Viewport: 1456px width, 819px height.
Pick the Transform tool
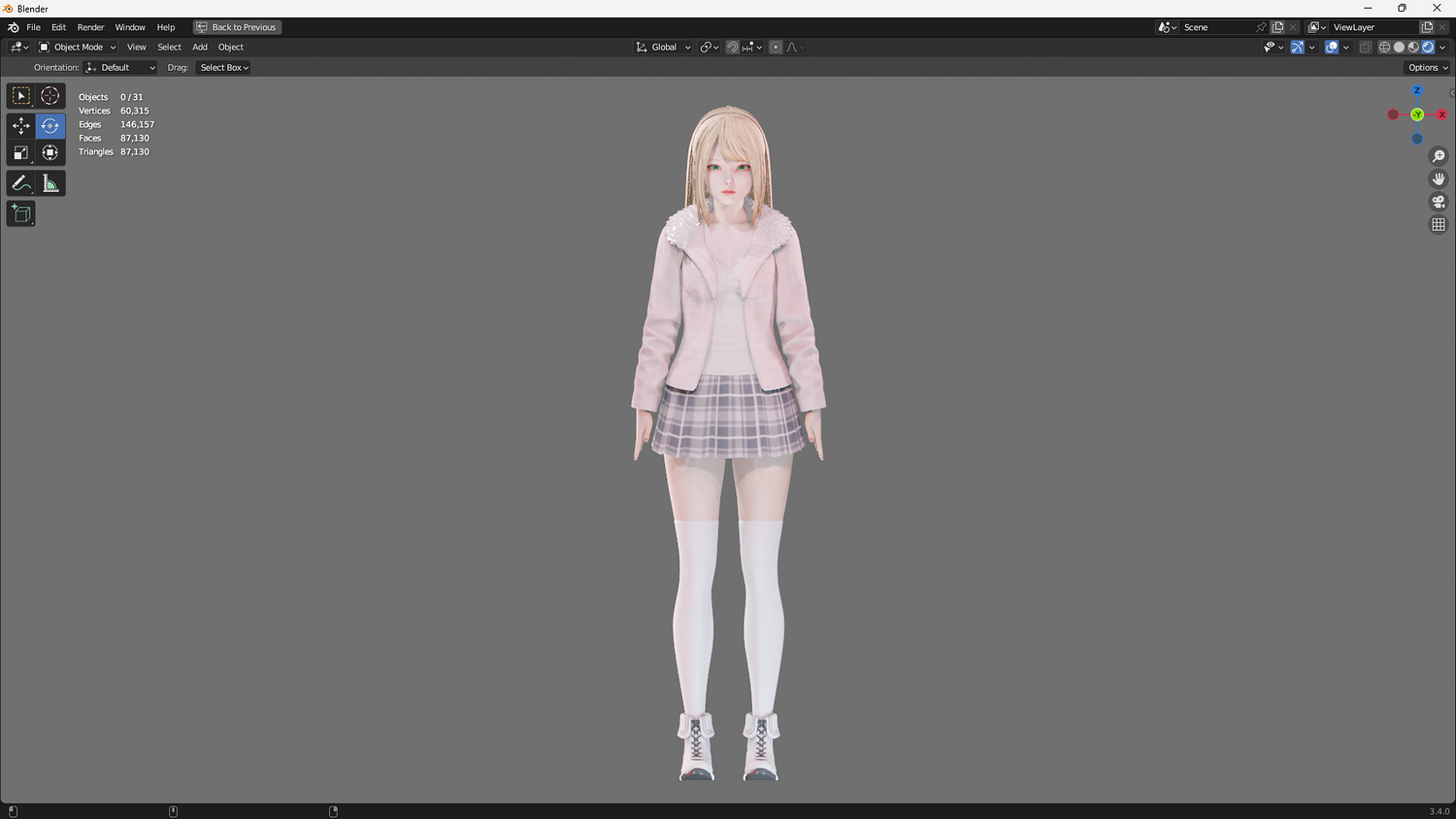tap(50, 152)
